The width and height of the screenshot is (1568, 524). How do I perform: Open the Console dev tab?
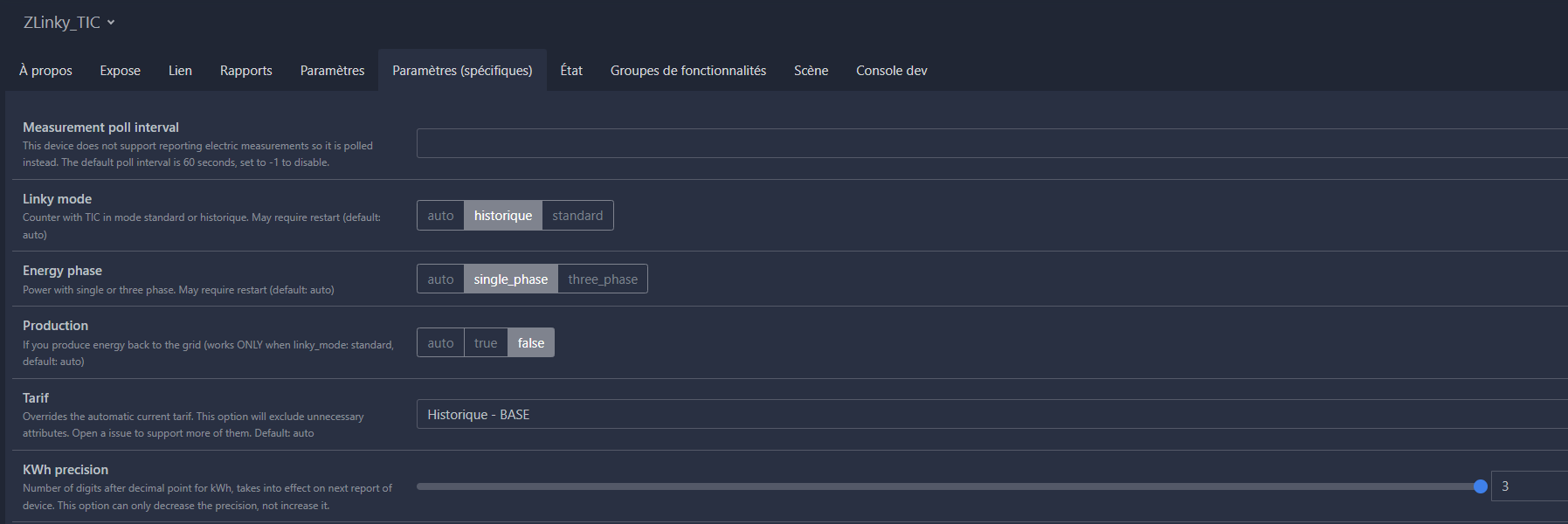tap(892, 71)
